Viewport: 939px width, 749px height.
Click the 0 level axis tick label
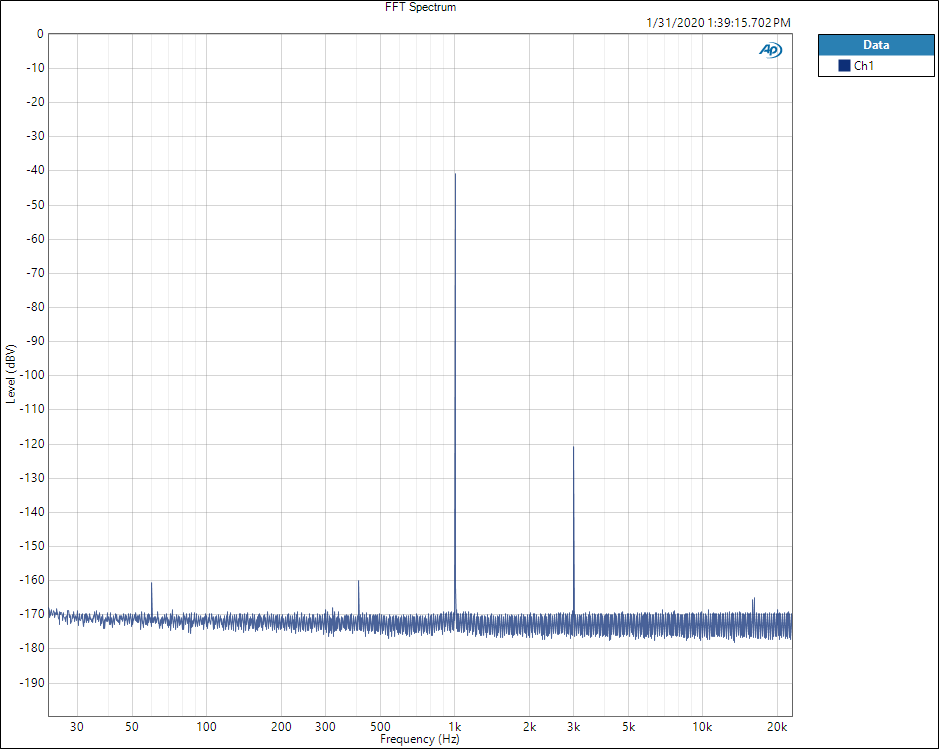pyautogui.click(x=40, y=34)
